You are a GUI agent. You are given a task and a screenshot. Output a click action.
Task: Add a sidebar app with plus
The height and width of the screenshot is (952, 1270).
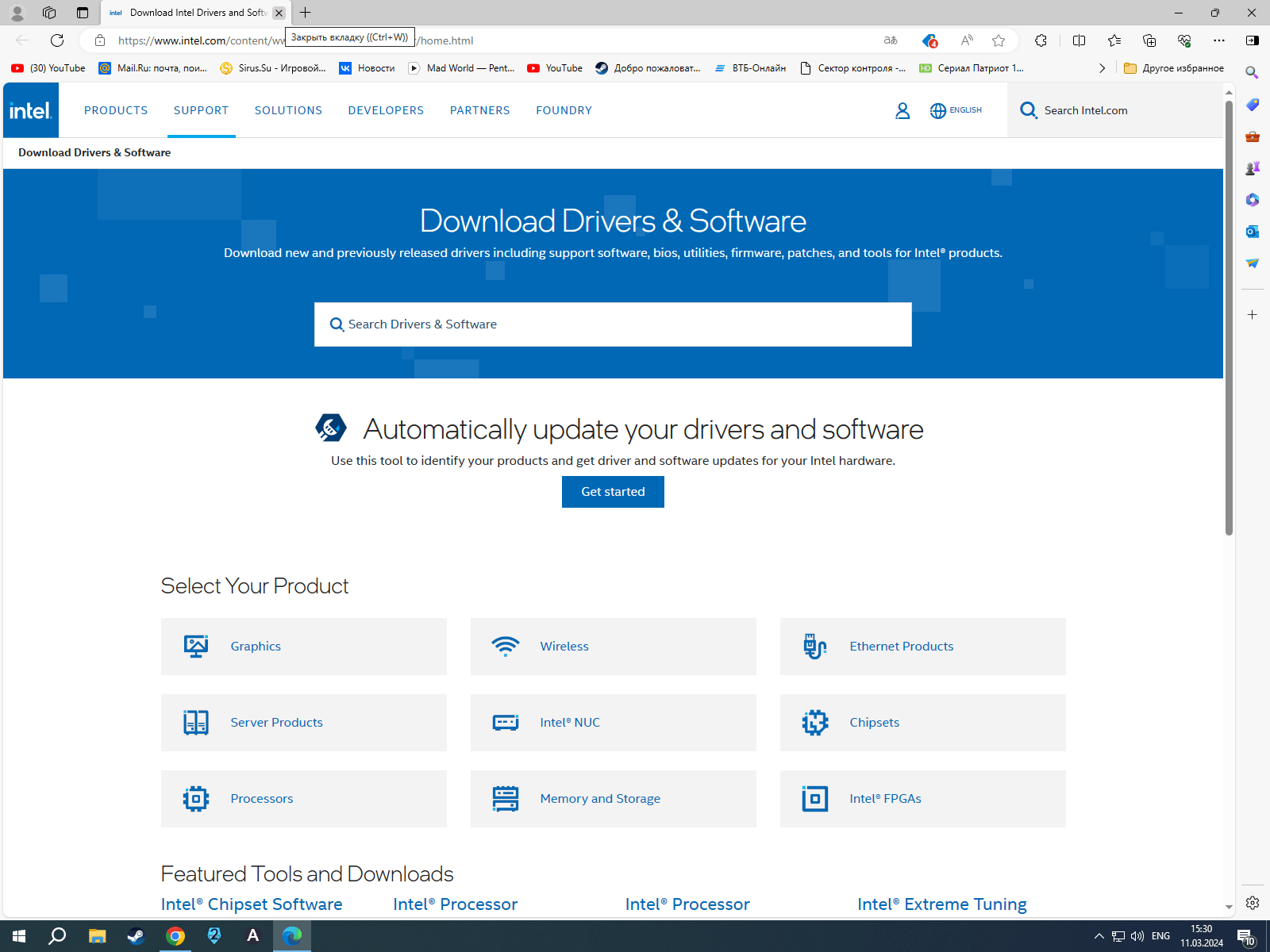(x=1253, y=315)
